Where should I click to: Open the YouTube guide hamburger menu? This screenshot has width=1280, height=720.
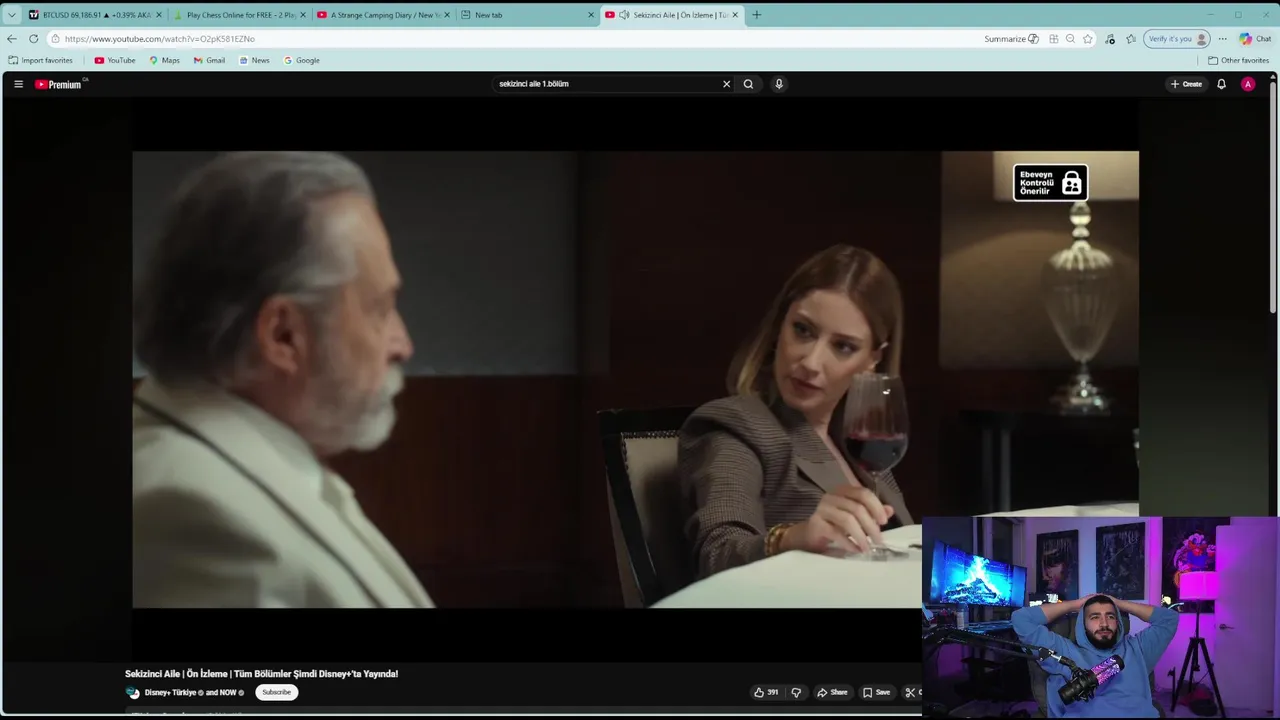18,84
